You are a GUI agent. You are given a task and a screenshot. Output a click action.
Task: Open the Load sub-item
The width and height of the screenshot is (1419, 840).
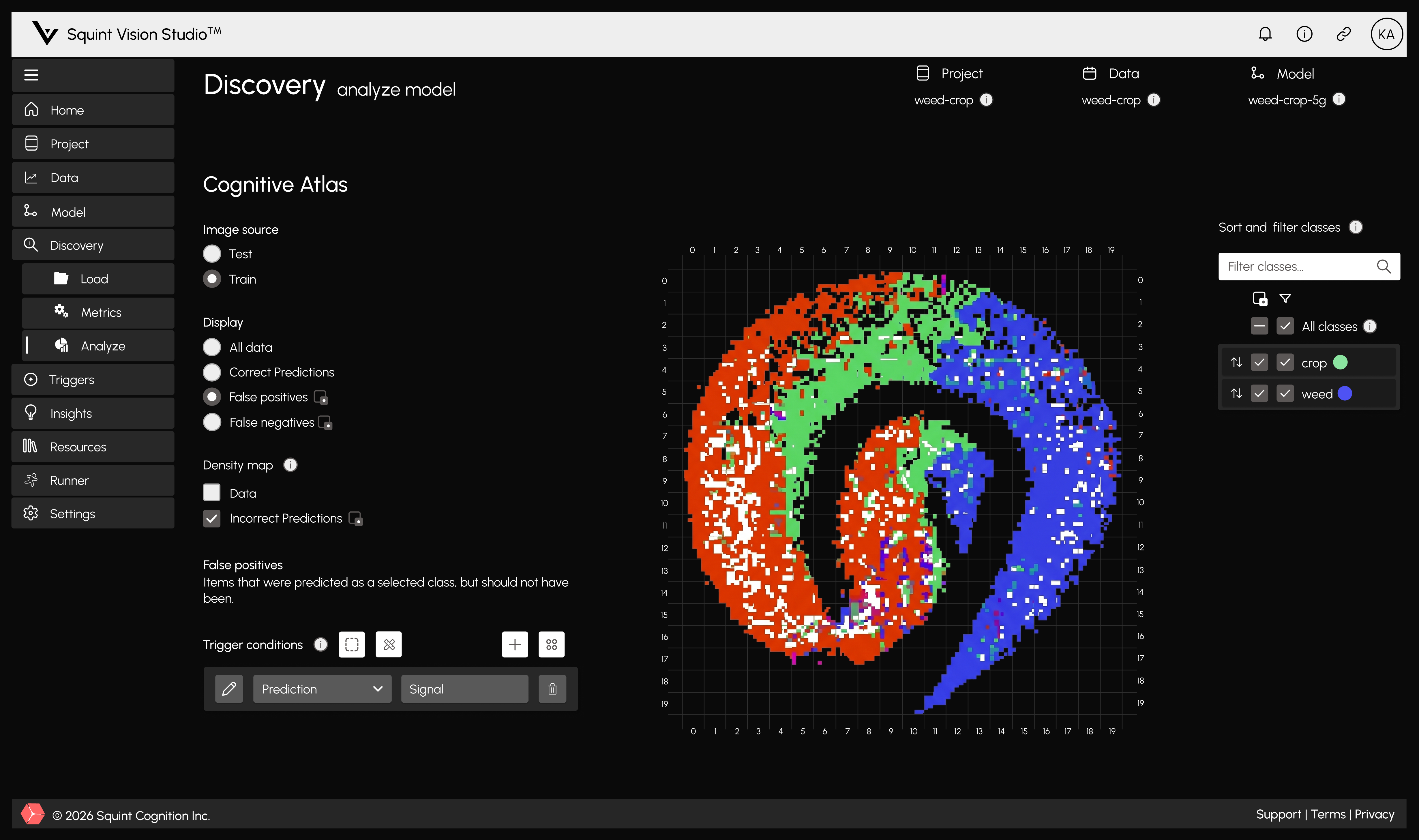pyautogui.click(x=98, y=279)
